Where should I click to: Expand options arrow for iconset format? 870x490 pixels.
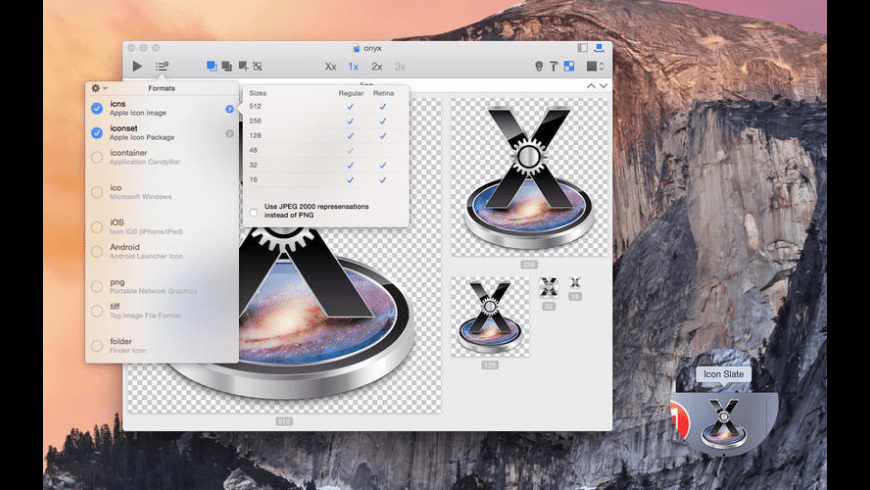(230, 133)
